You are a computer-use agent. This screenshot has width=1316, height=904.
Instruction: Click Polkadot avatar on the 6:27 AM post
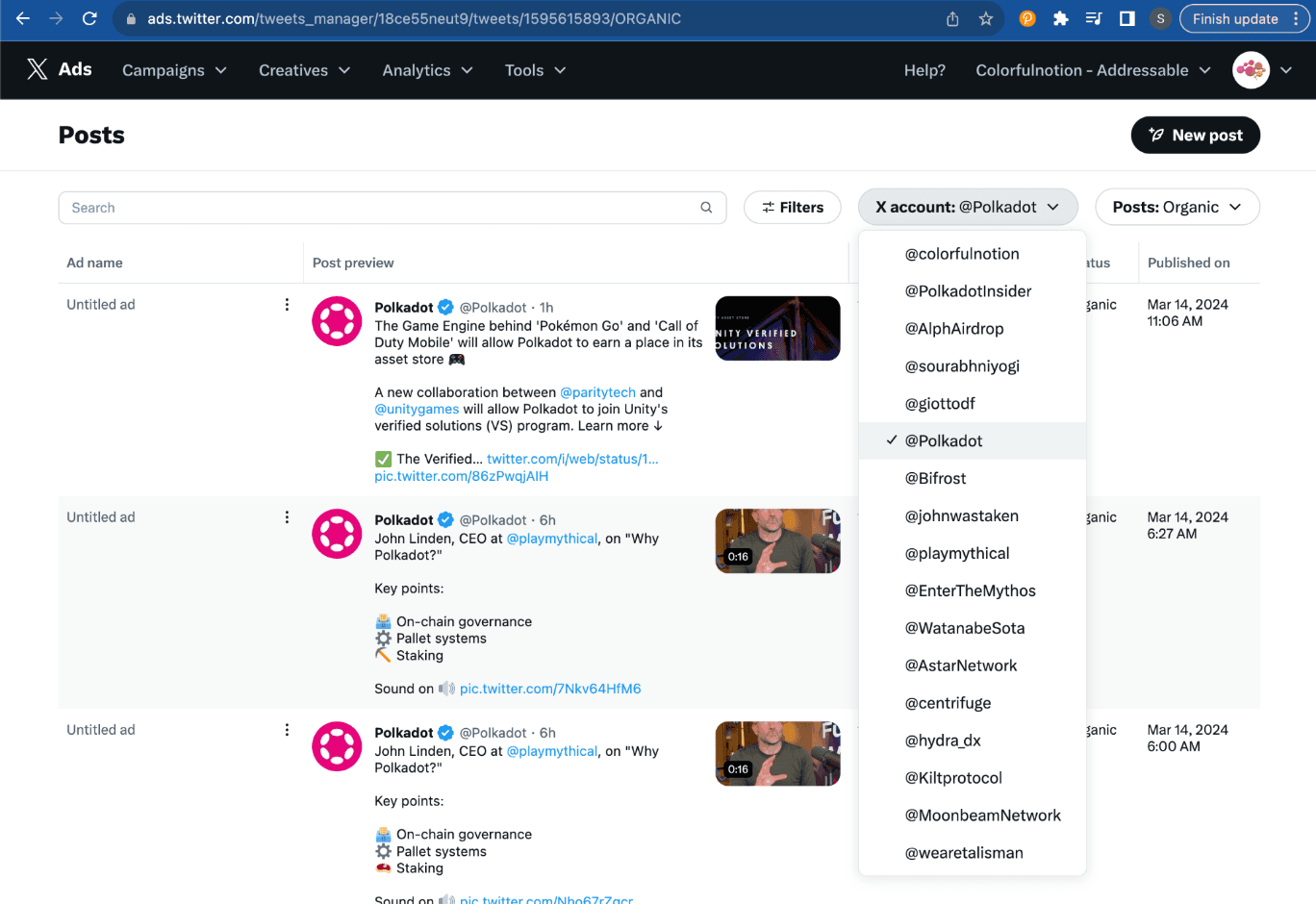(x=337, y=534)
